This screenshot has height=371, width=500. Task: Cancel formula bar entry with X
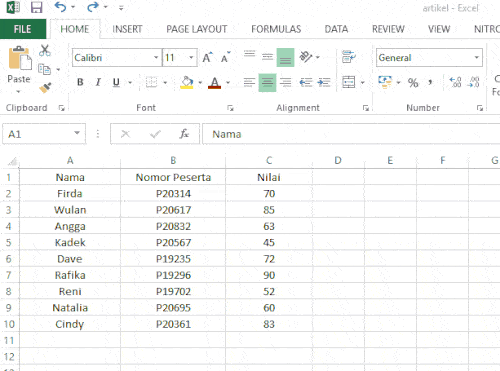(x=125, y=134)
